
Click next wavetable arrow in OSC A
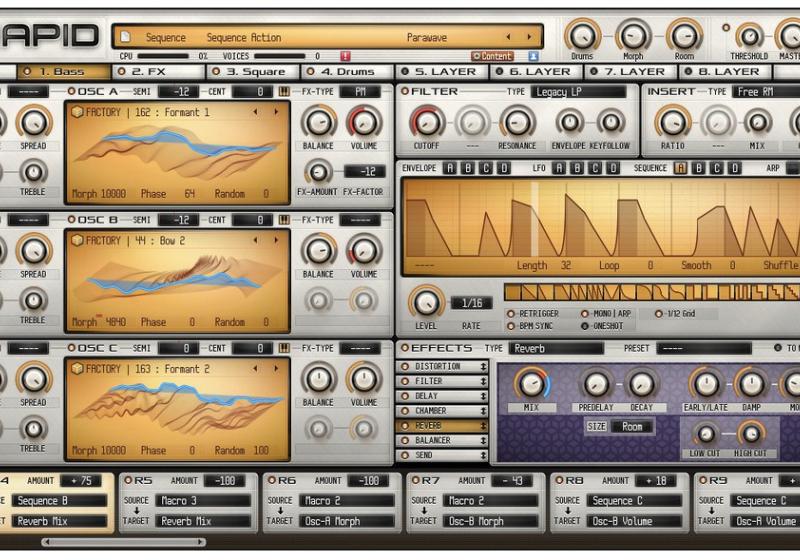pos(276,112)
